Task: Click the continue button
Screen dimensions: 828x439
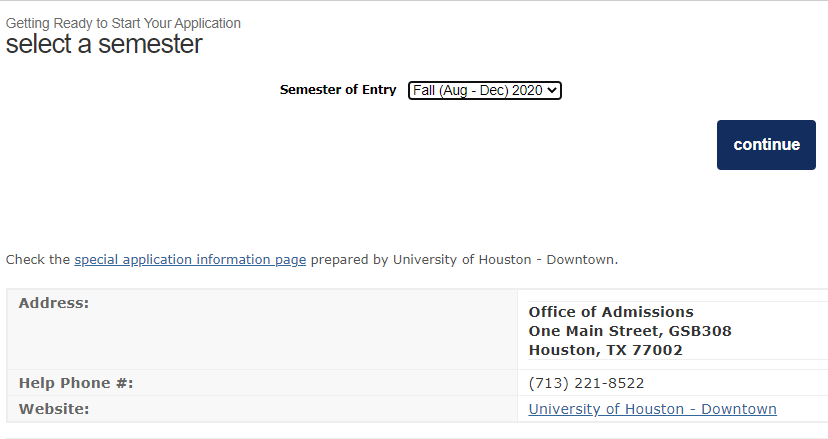Action: point(766,145)
